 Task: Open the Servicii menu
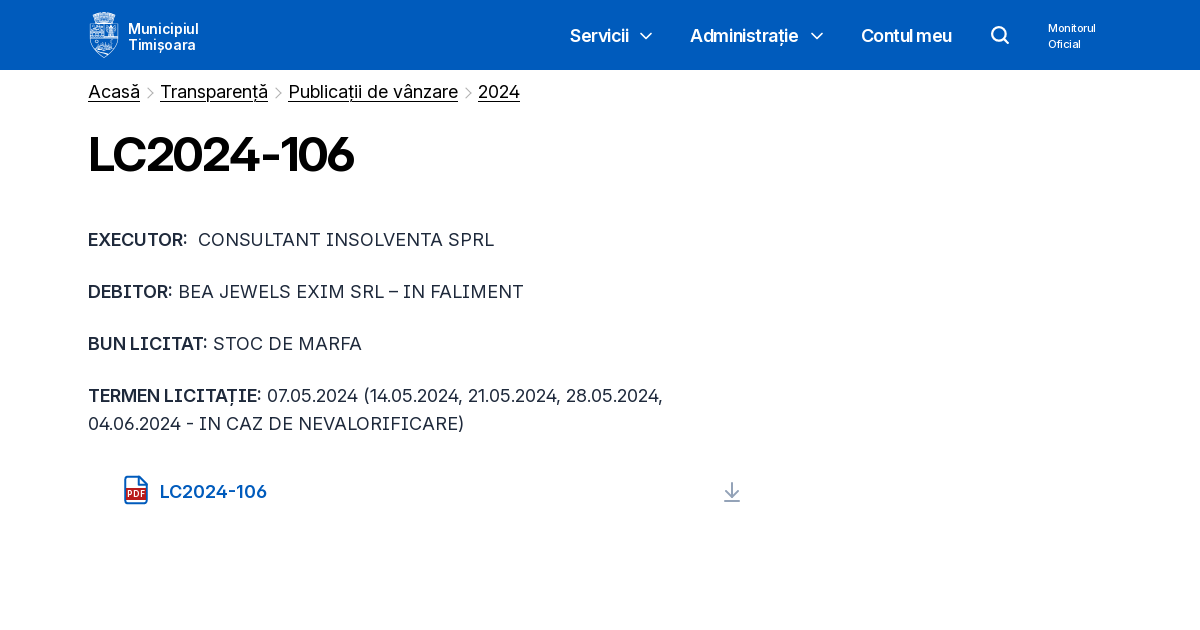(x=599, y=36)
